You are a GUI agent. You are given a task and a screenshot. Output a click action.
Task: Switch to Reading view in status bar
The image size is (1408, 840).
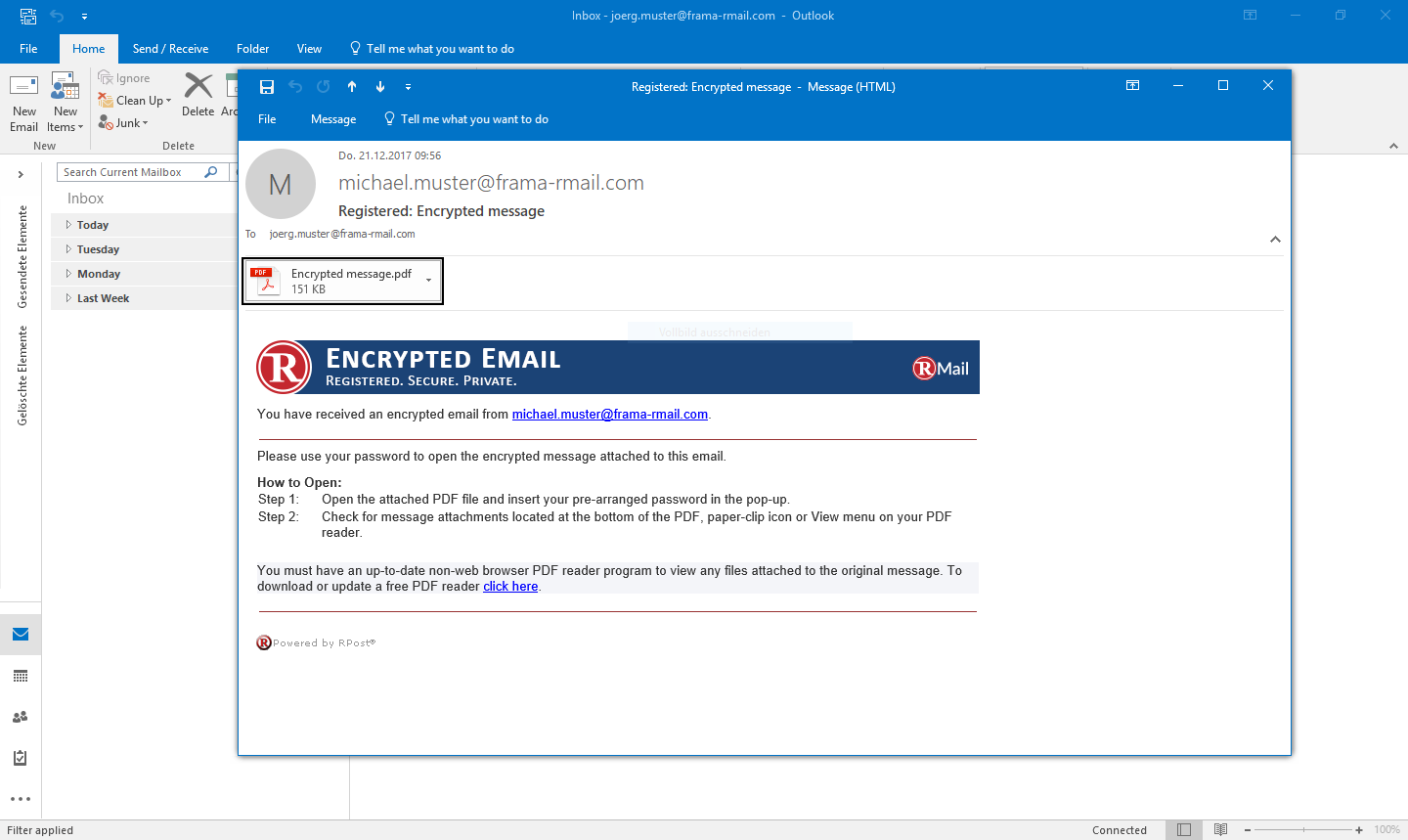1220,829
